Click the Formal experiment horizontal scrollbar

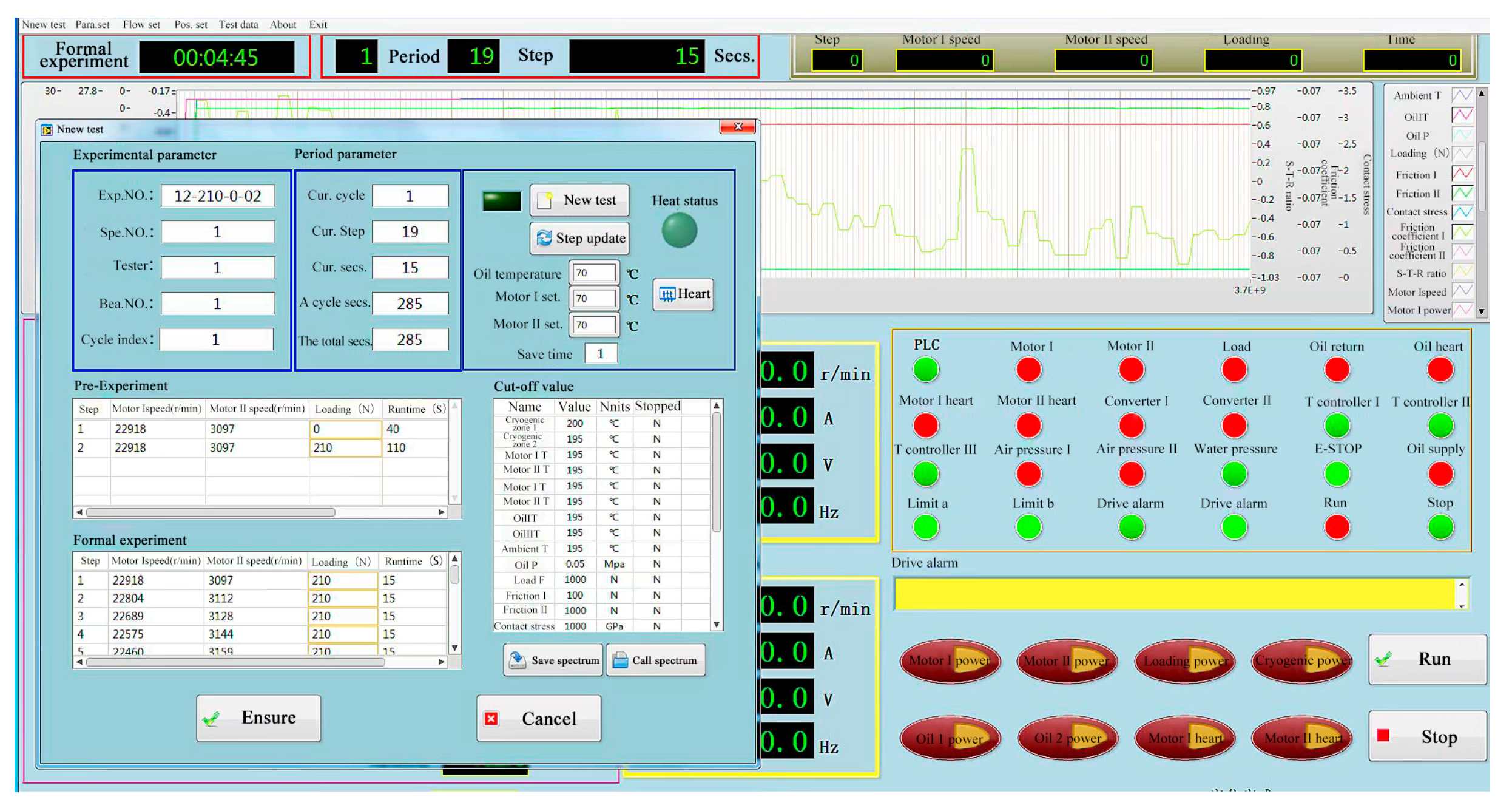[x=237, y=662]
